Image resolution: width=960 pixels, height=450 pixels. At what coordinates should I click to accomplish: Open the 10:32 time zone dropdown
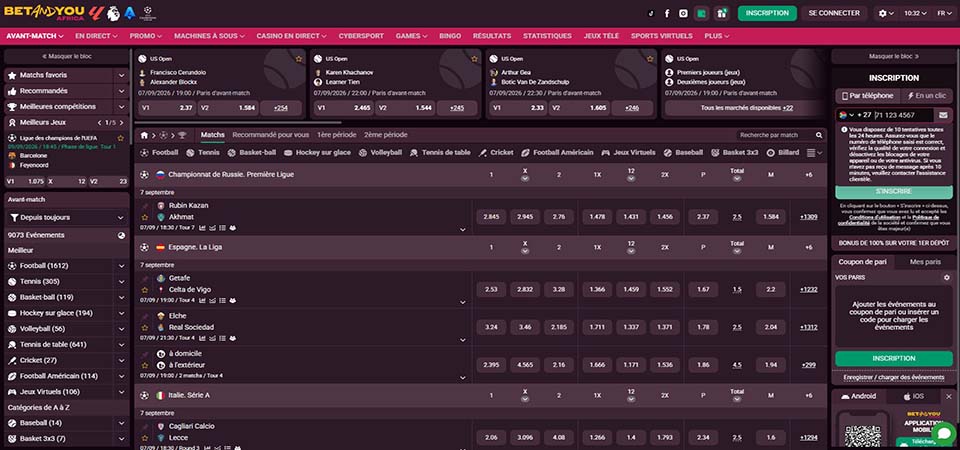(x=915, y=13)
